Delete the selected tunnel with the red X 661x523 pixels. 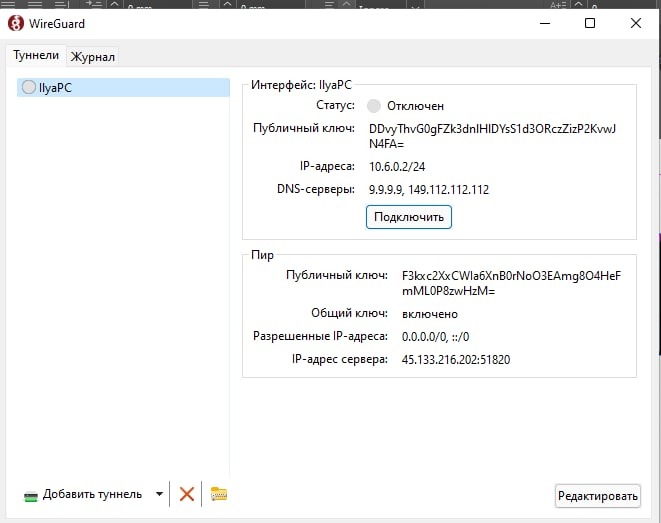click(187, 494)
